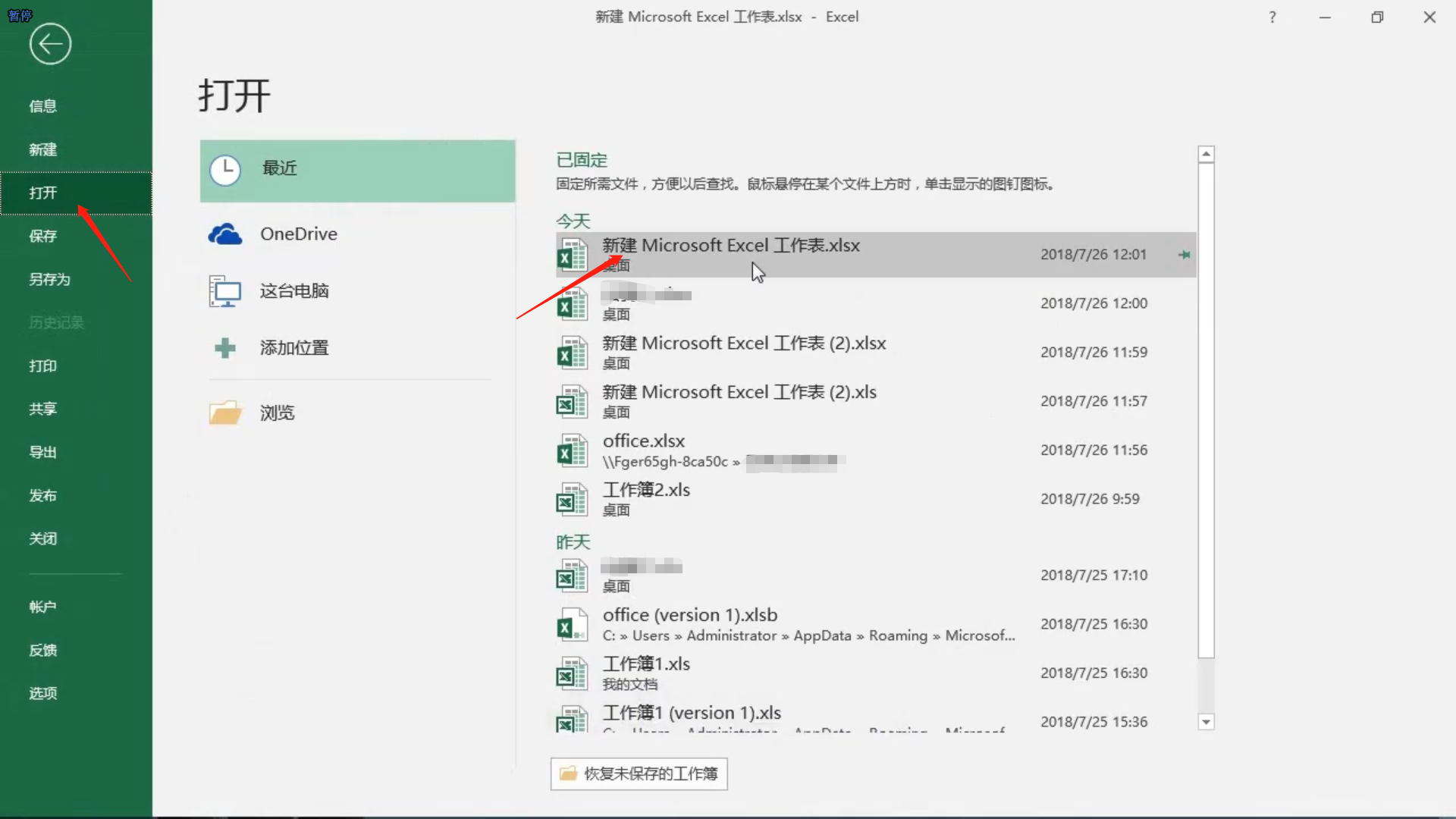Click 浏览 to browse files
The height and width of the screenshot is (819, 1456).
coord(358,413)
